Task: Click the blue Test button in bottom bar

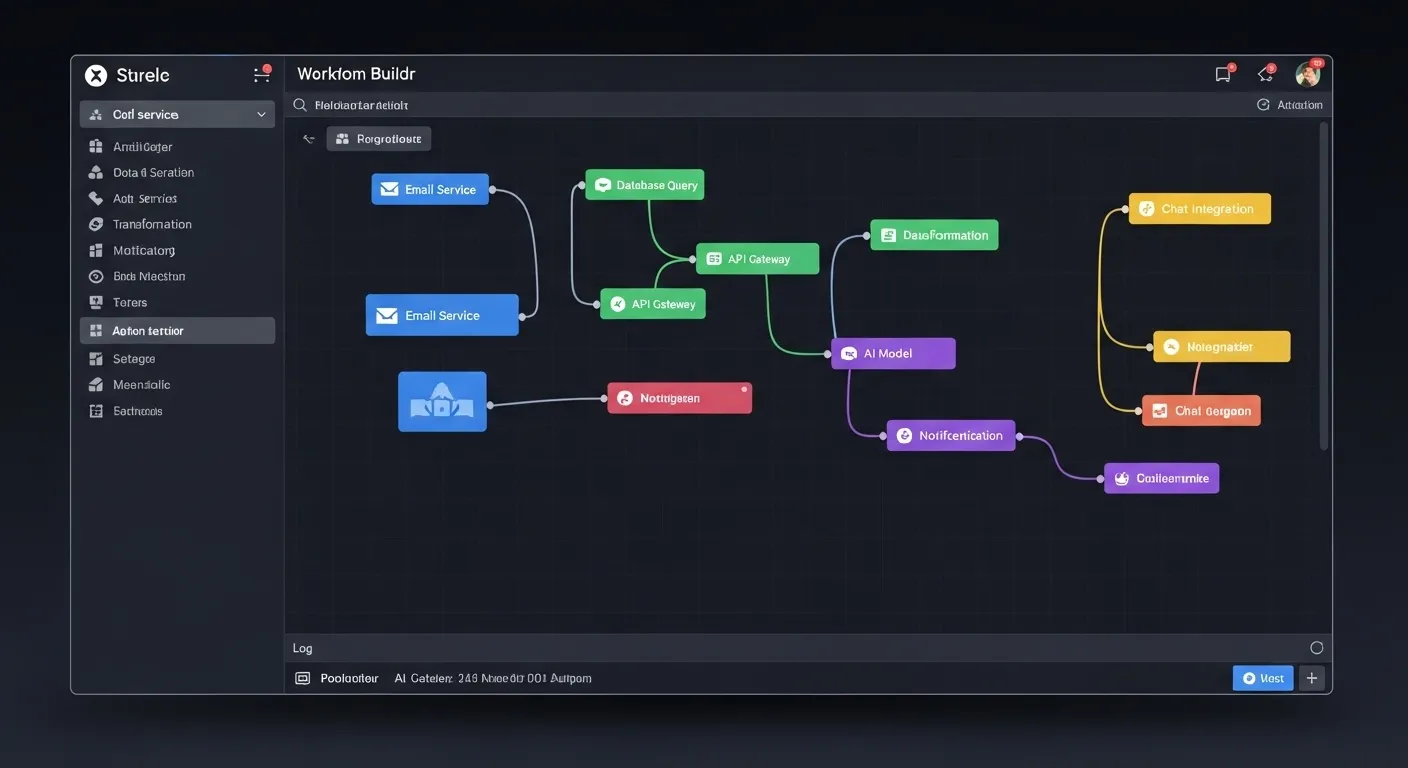Action: (x=1262, y=677)
